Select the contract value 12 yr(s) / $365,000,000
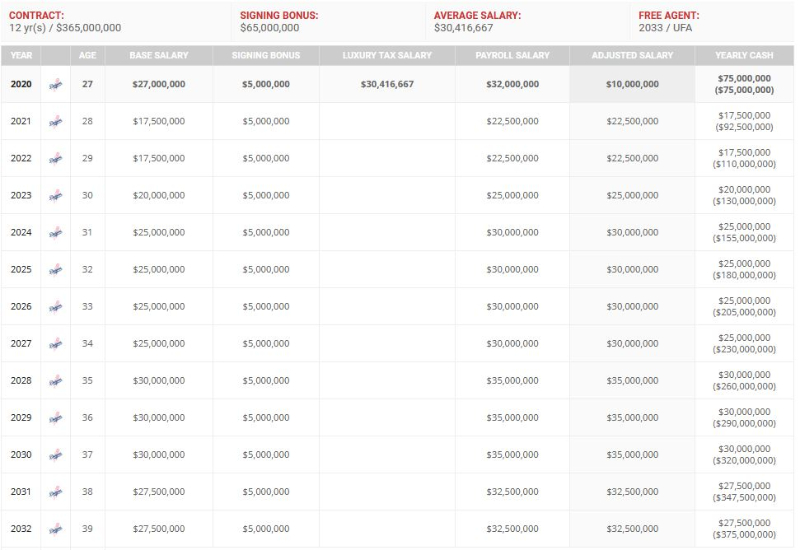 [x=65, y=28]
